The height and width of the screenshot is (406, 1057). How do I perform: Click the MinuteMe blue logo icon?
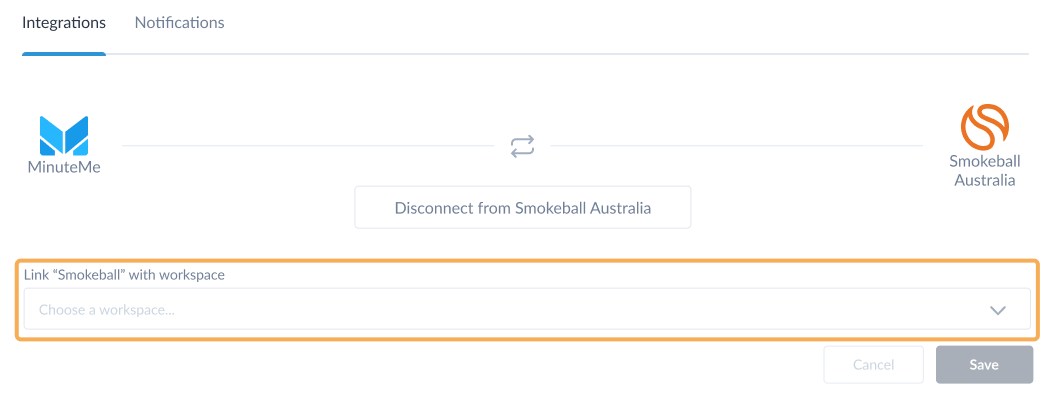click(x=64, y=136)
